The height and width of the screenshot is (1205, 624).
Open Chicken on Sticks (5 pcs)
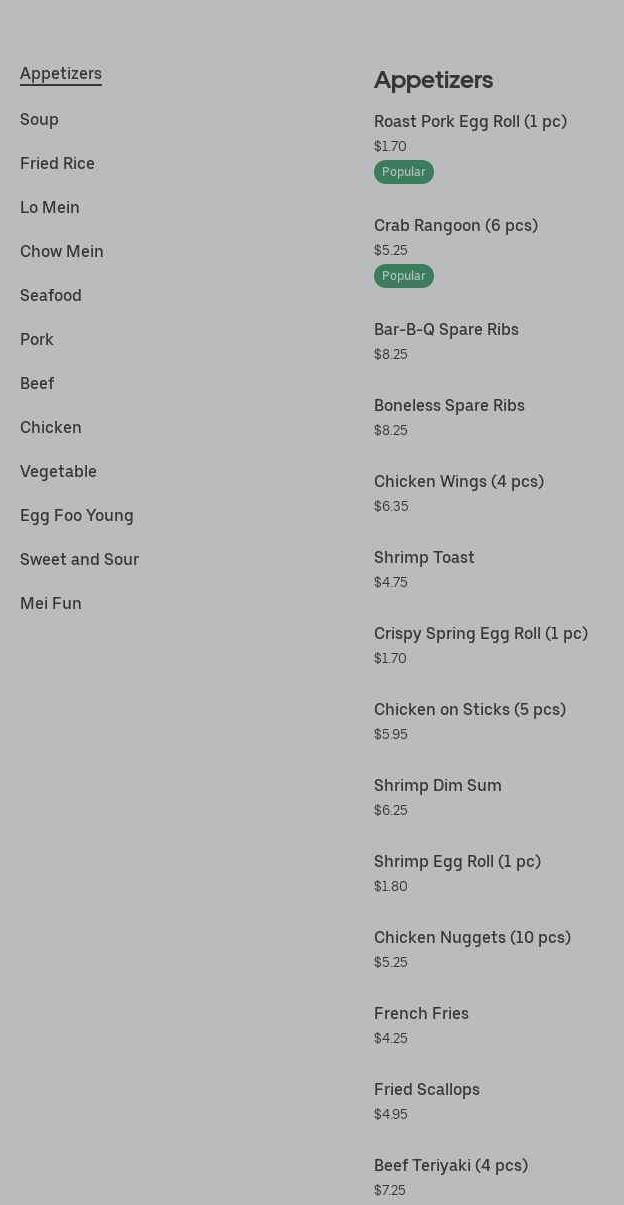[470, 710]
